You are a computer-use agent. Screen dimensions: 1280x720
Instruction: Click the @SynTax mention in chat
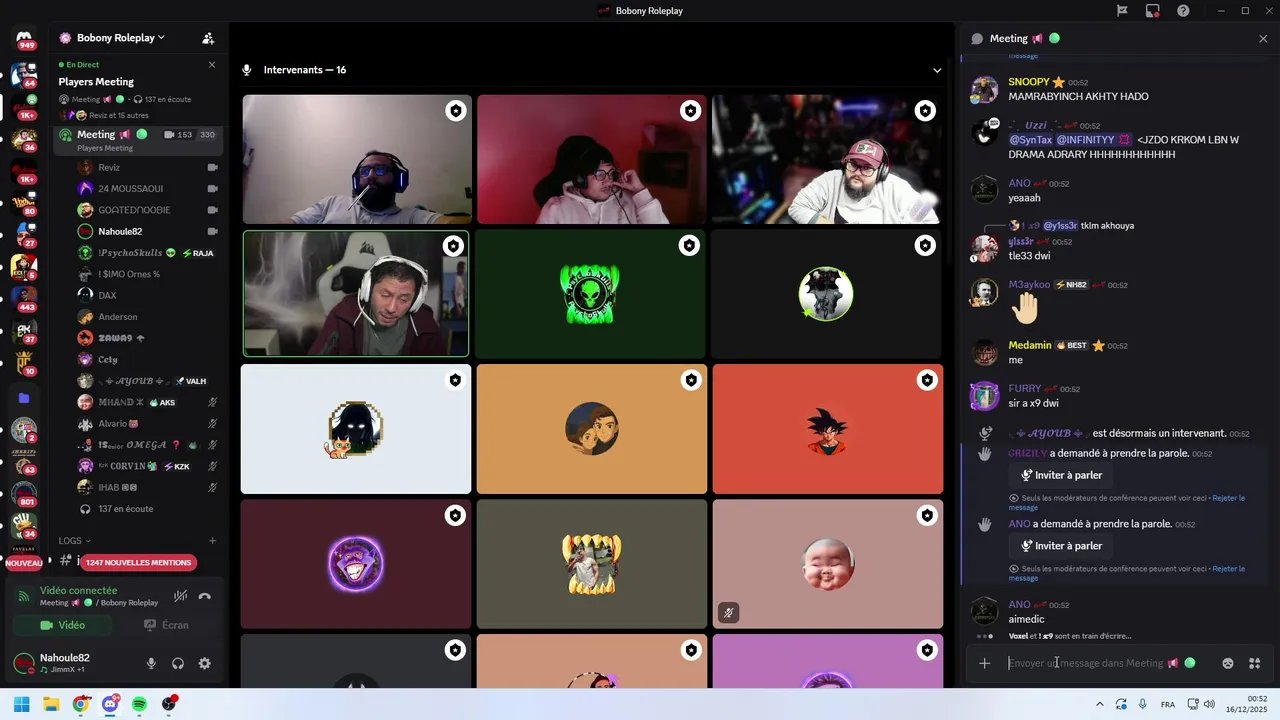click(1030, 140)
